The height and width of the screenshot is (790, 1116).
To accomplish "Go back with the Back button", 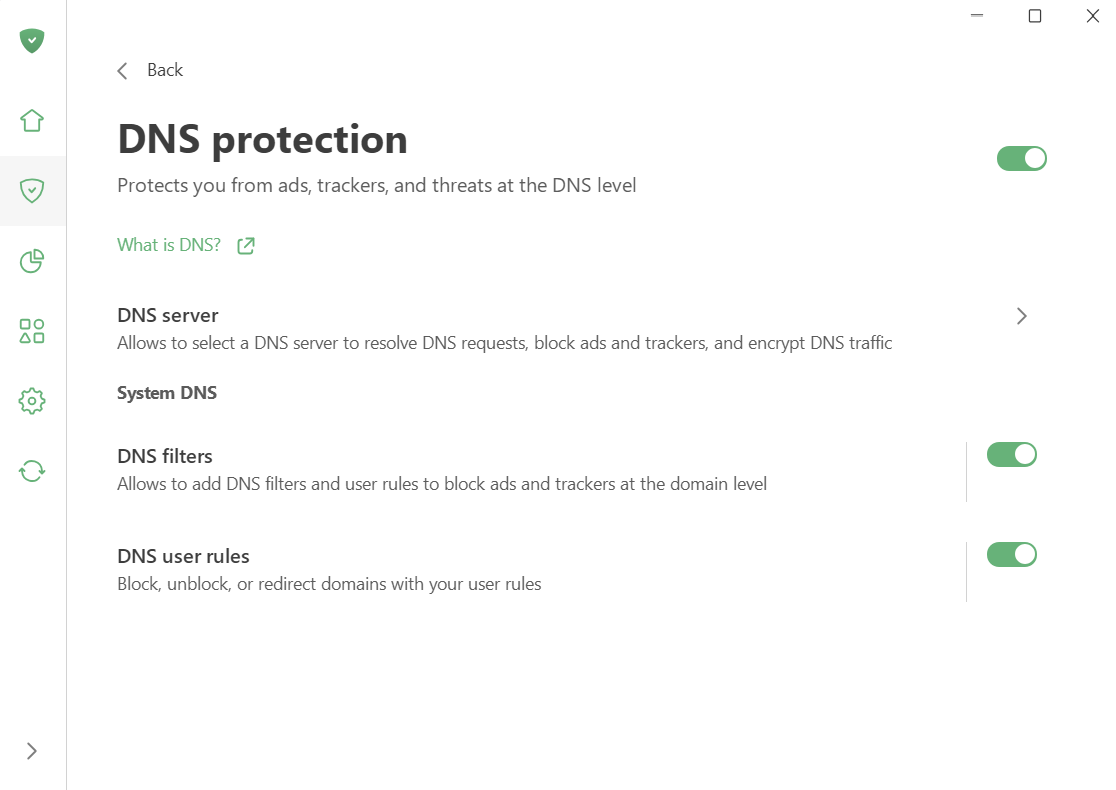I will (x=164, y=70).
